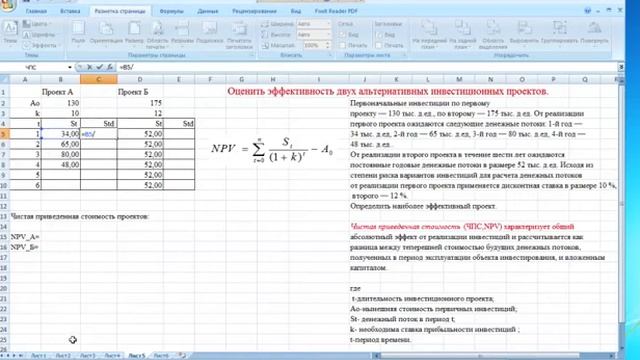The height and width of the screenshot is (360, 640).
Task: Click cell B5 with value 34,00
Action: tap(61, 134)
